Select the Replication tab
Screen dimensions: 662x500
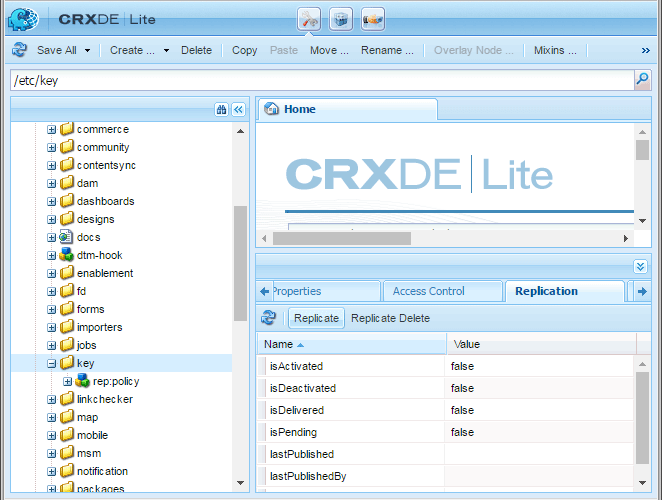564,291
